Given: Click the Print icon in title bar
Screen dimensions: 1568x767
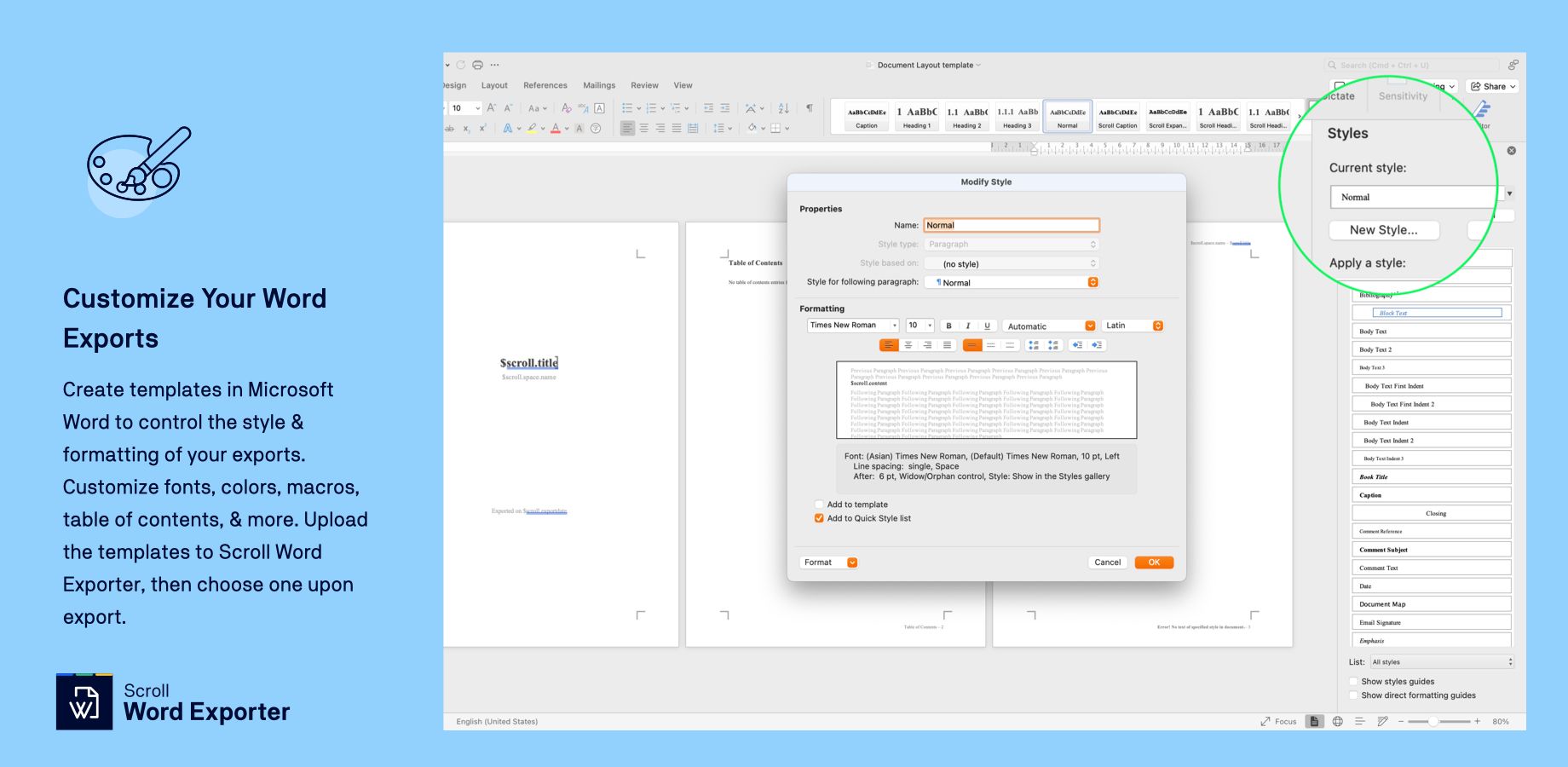Looking at the screenshot, I should pyautogui.click(x=477, y=65).
